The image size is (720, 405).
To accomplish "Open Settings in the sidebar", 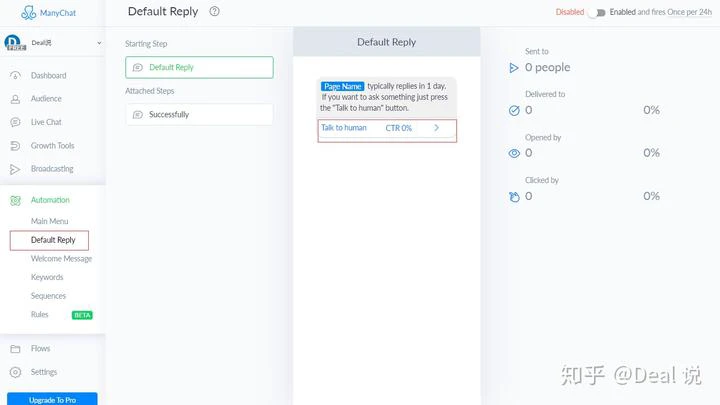I will (x=44, y=372).
